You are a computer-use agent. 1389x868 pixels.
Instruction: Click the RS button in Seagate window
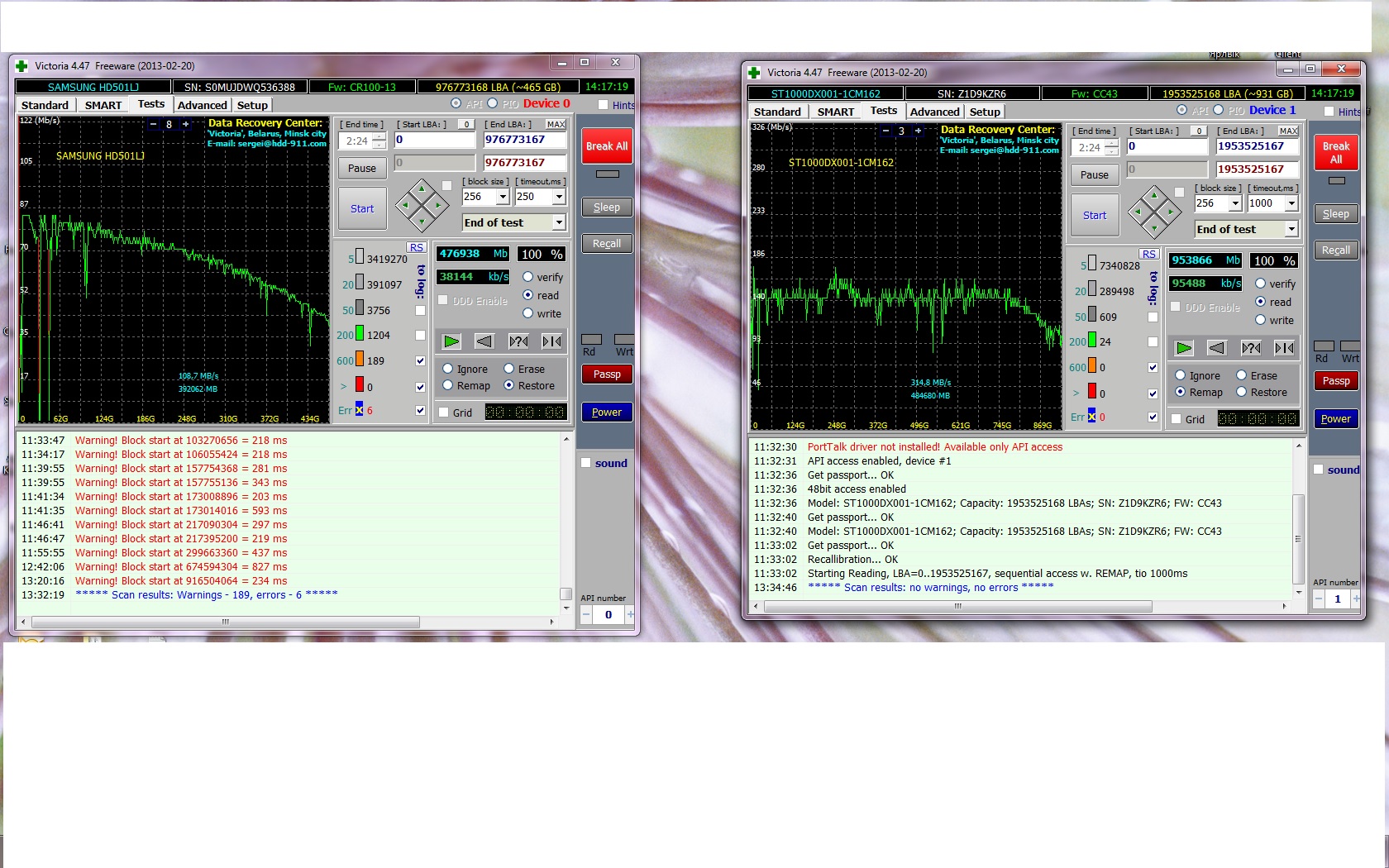pyautogui.click(x=1149, y=254)
